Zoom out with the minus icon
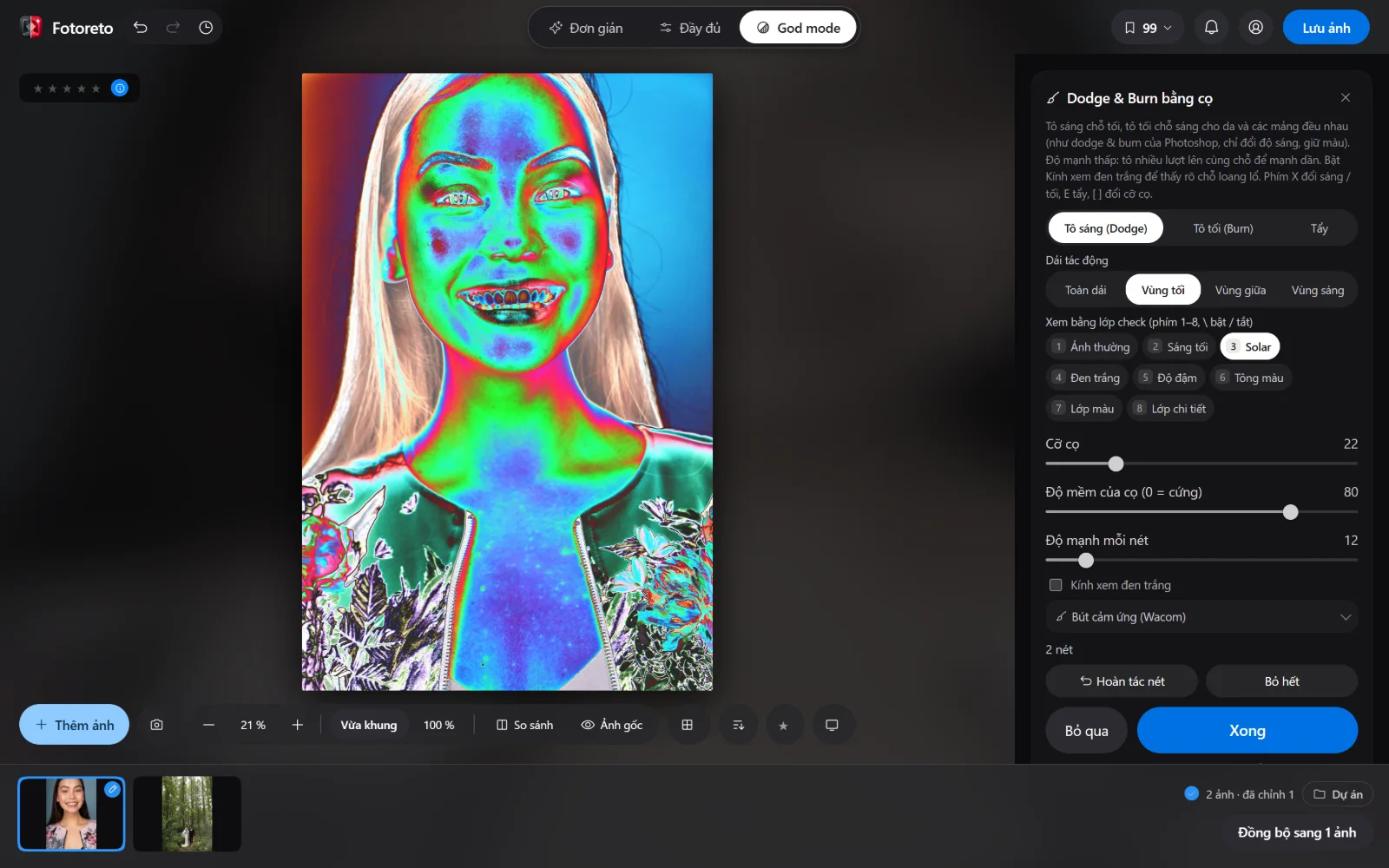This screenshot has width=1389, height=868. 208,725
